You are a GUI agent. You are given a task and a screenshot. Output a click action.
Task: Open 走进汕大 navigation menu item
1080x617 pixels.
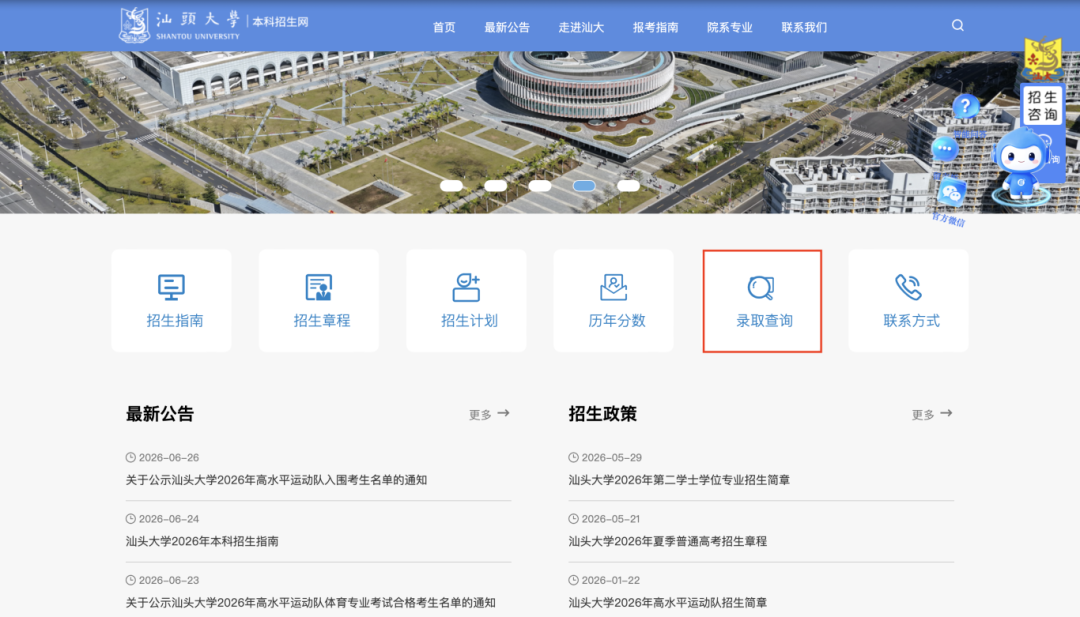pyautogui.click(x=581, y=28)
